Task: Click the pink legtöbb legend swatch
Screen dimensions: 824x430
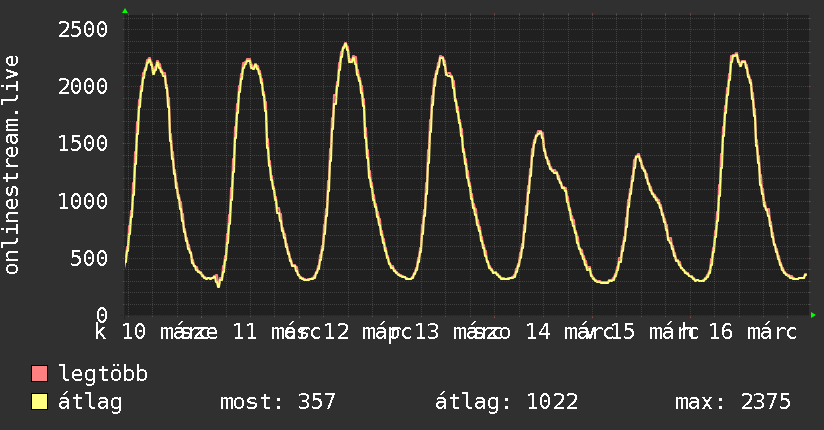Action: coord(39,373)
